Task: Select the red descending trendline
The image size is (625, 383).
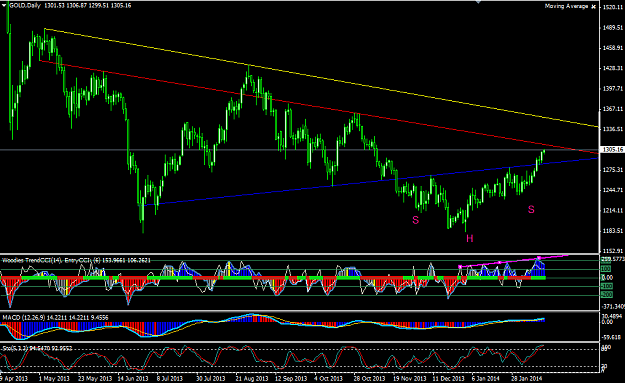Action: click(319, 107)
